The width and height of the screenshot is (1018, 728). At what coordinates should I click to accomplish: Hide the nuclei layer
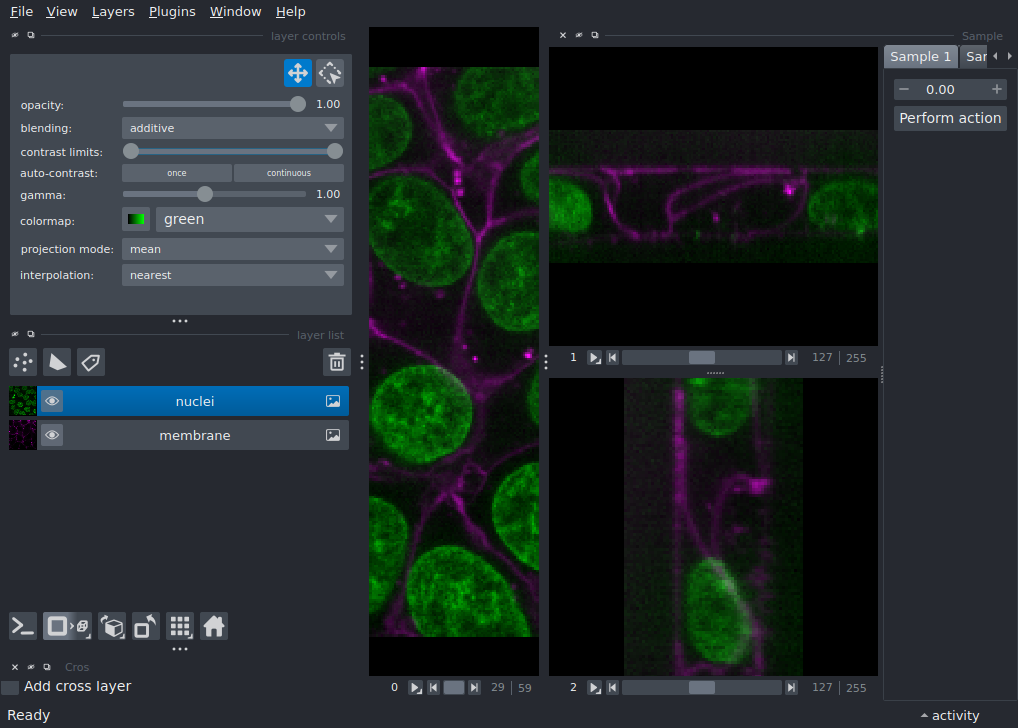tap(52, 402)
